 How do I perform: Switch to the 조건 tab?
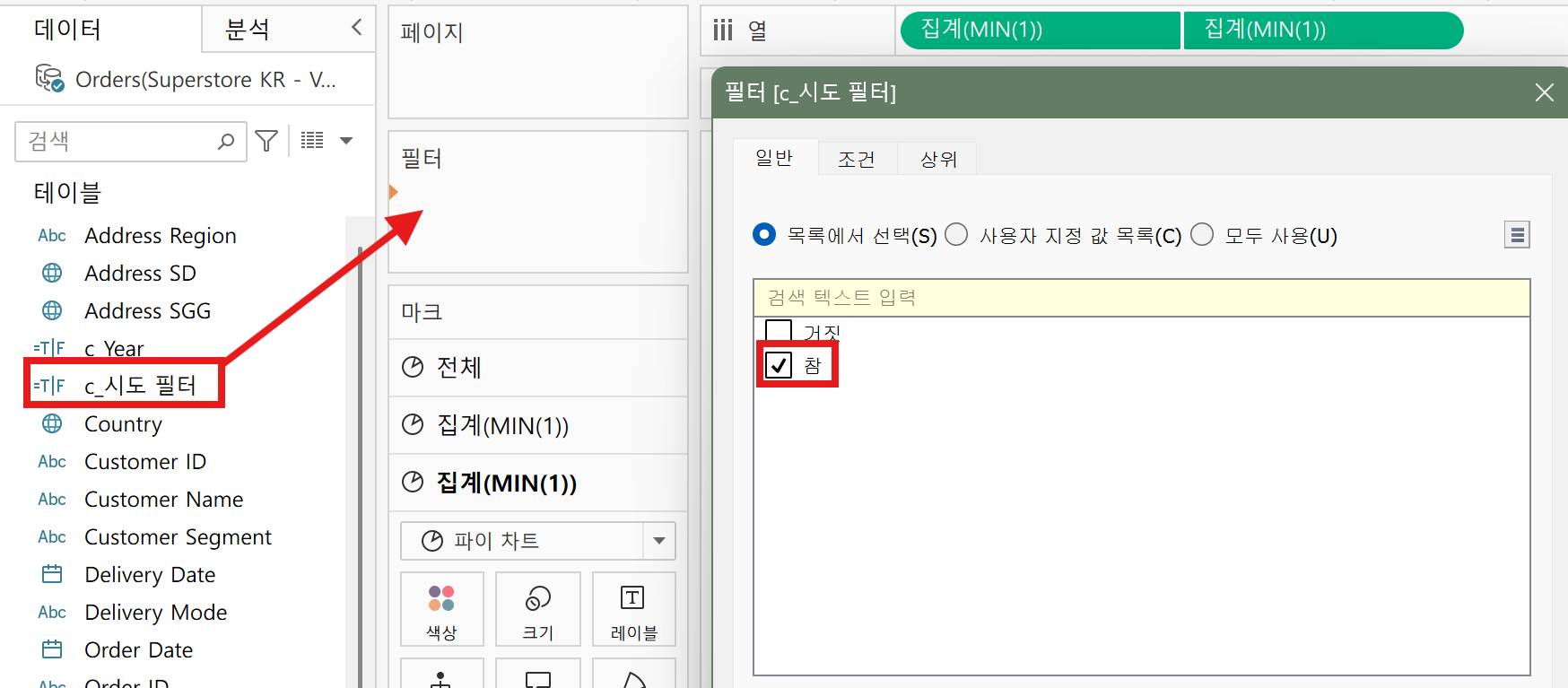pyautogui.click(x=856, y=159)
